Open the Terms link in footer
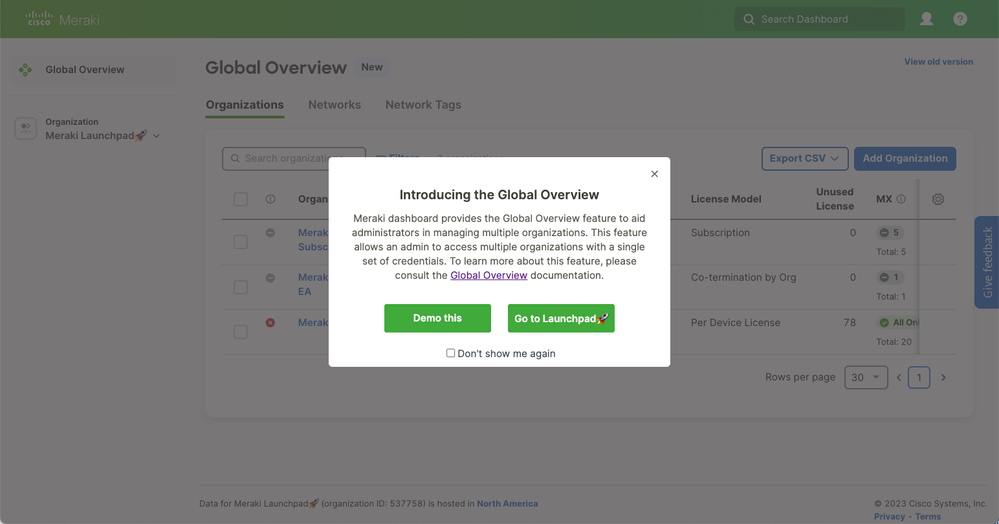999x524 pixels. (x=928, y=516)
